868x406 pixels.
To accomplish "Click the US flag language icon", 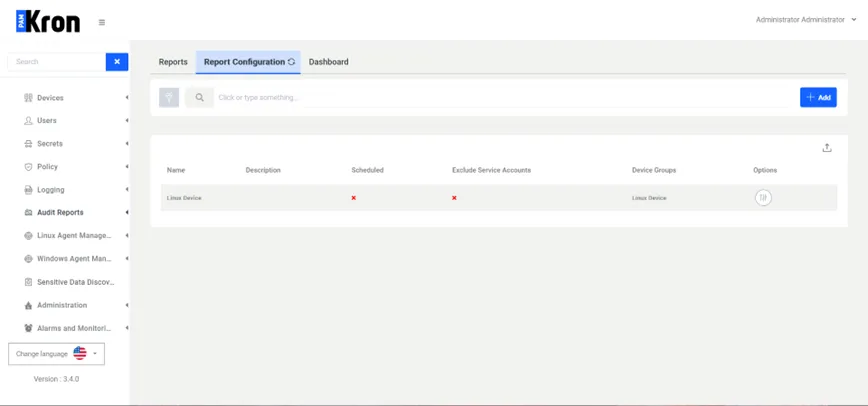I will pos(80,353).
